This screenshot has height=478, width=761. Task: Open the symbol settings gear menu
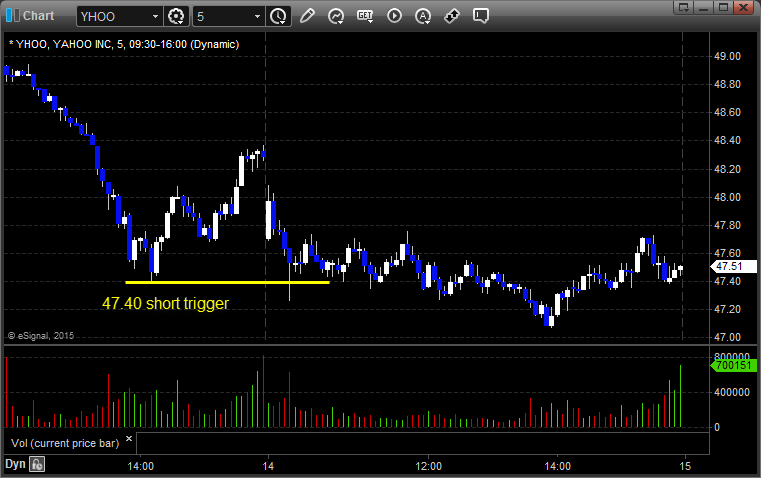[x=176, y=16]
